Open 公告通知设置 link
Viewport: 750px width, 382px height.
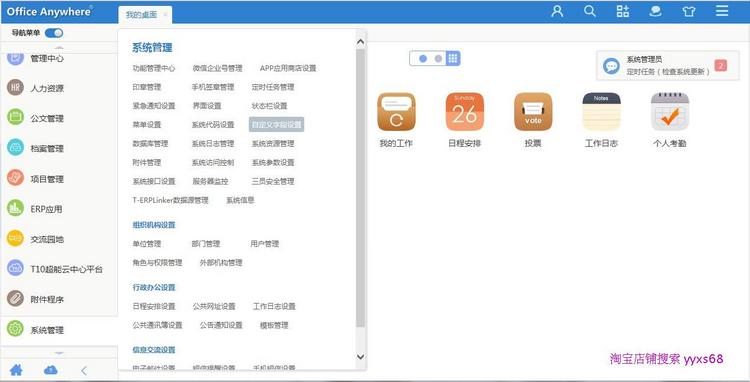coord(221,325)
